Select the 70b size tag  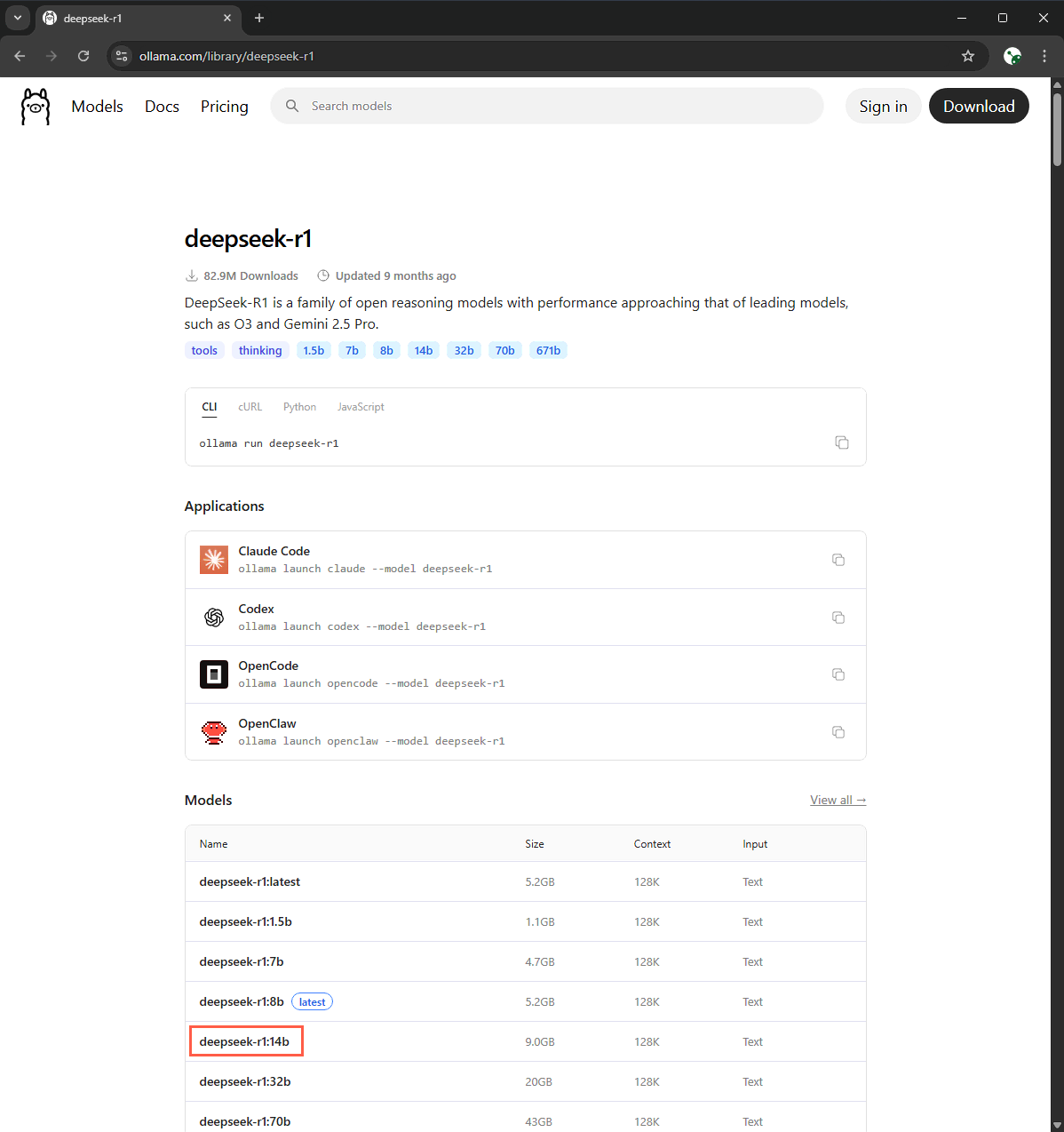click(505, 350)
